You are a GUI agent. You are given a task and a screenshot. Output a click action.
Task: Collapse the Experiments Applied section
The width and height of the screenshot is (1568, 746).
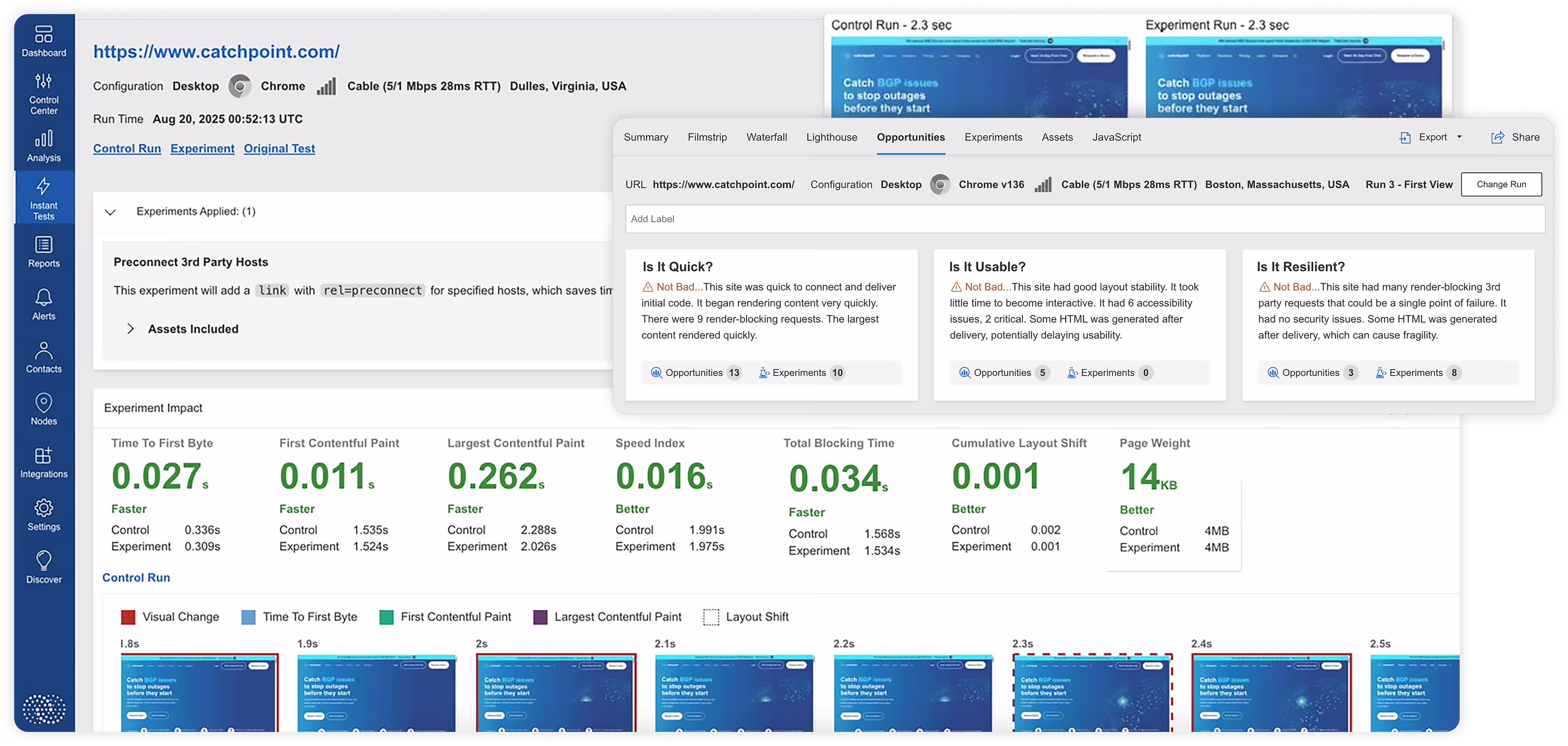click(x=110, y=212)
